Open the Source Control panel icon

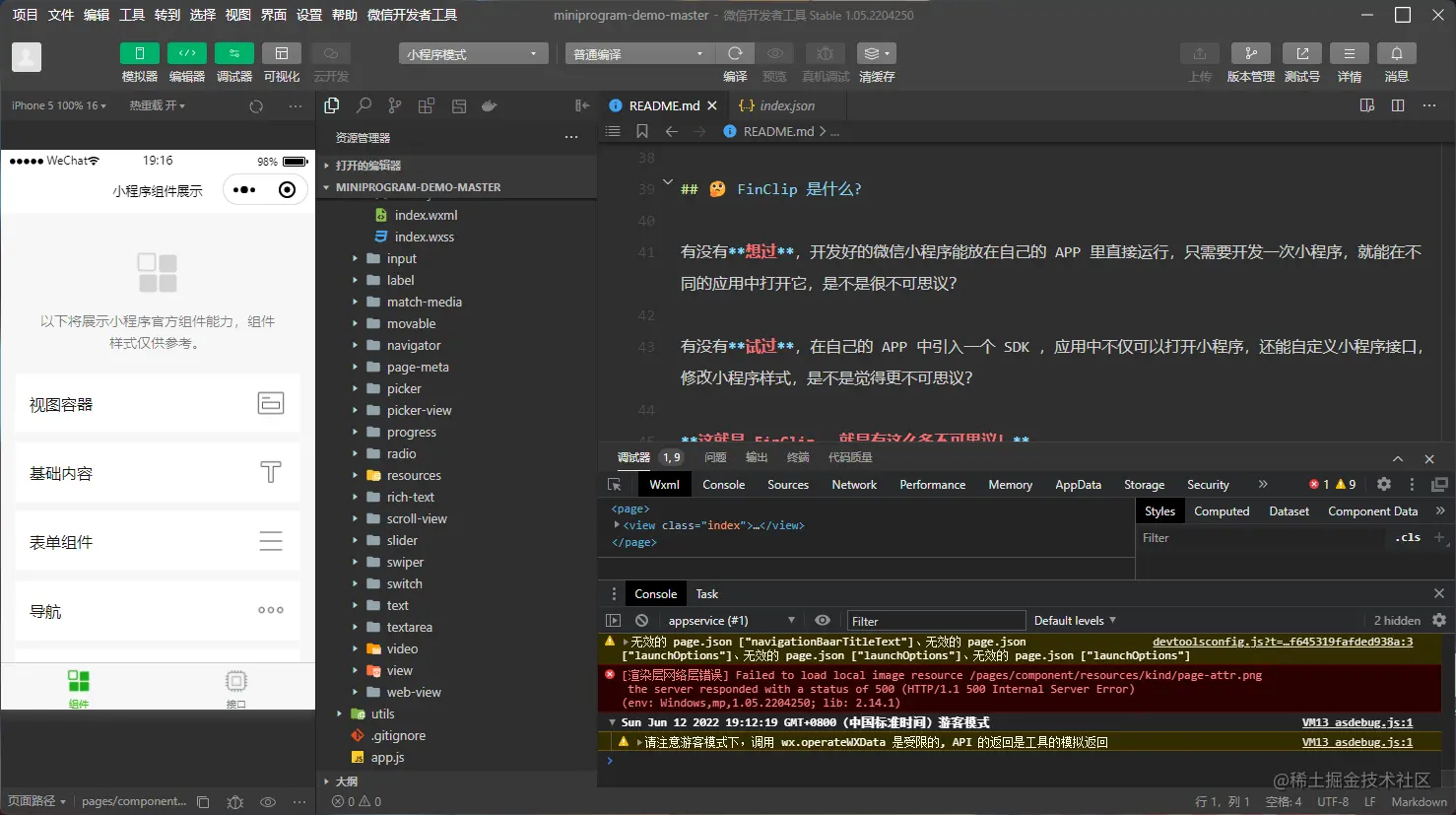[394, 104]
